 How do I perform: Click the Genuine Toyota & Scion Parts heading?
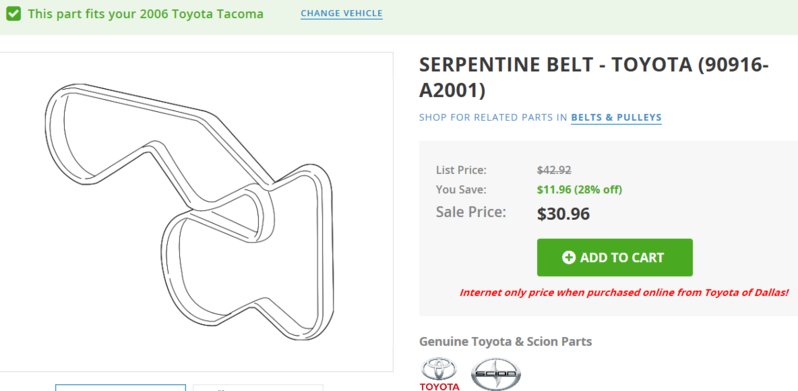tap(505, 342)
